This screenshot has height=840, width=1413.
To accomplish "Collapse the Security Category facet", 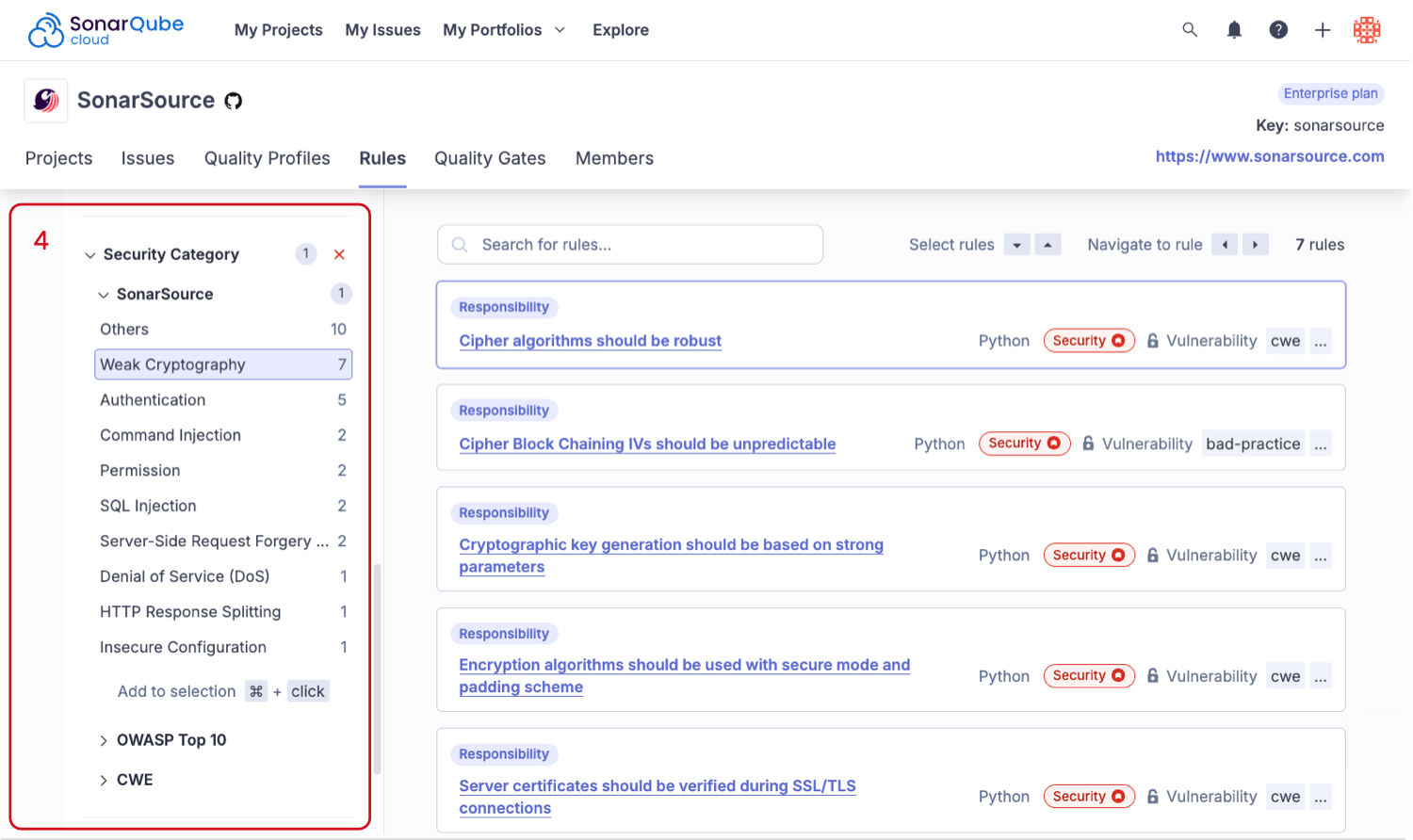I will click(90, 255).
